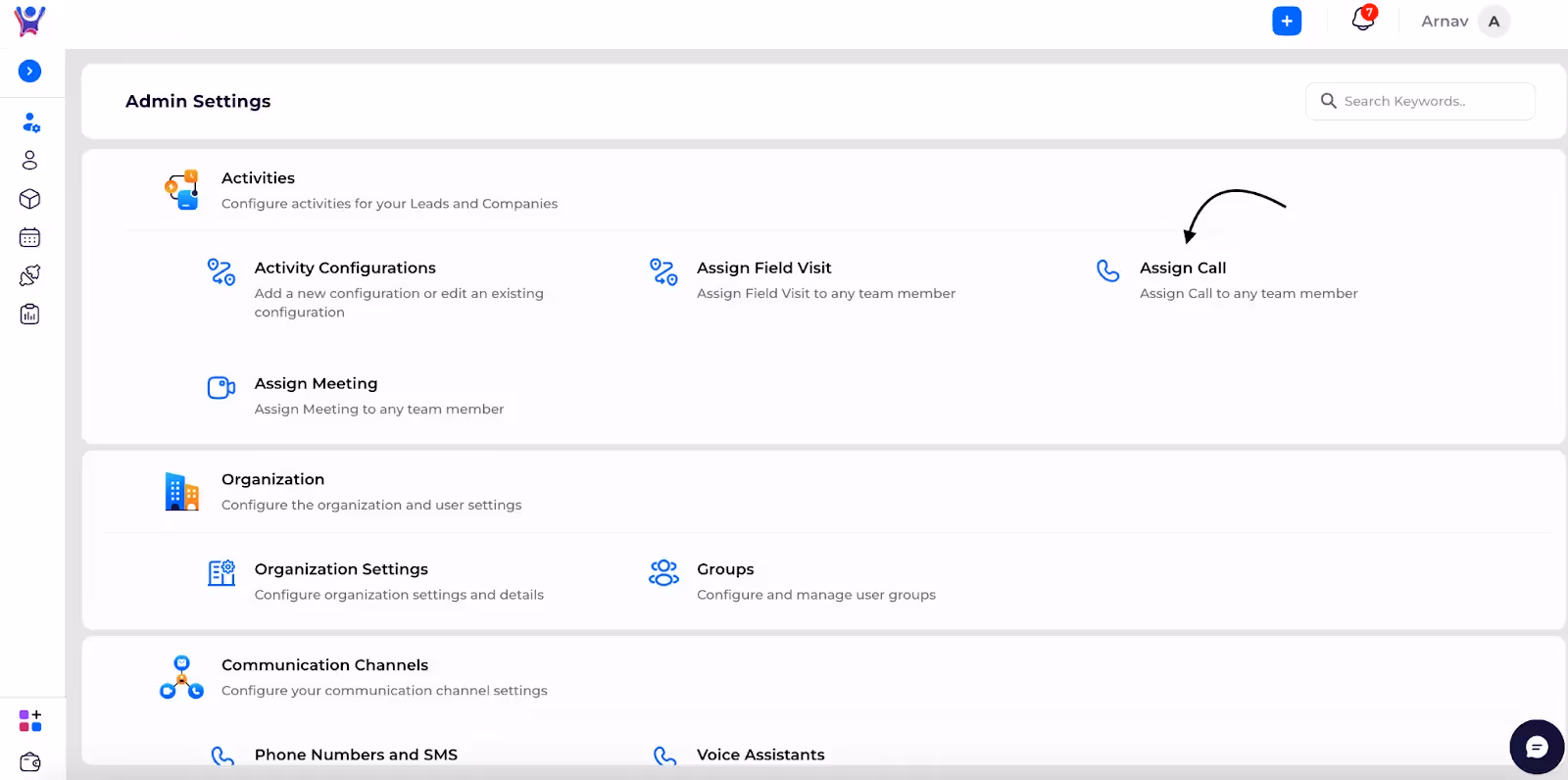1568x780 pixels.
Task: Click the Activities section icon
Action: click(182, 189)
